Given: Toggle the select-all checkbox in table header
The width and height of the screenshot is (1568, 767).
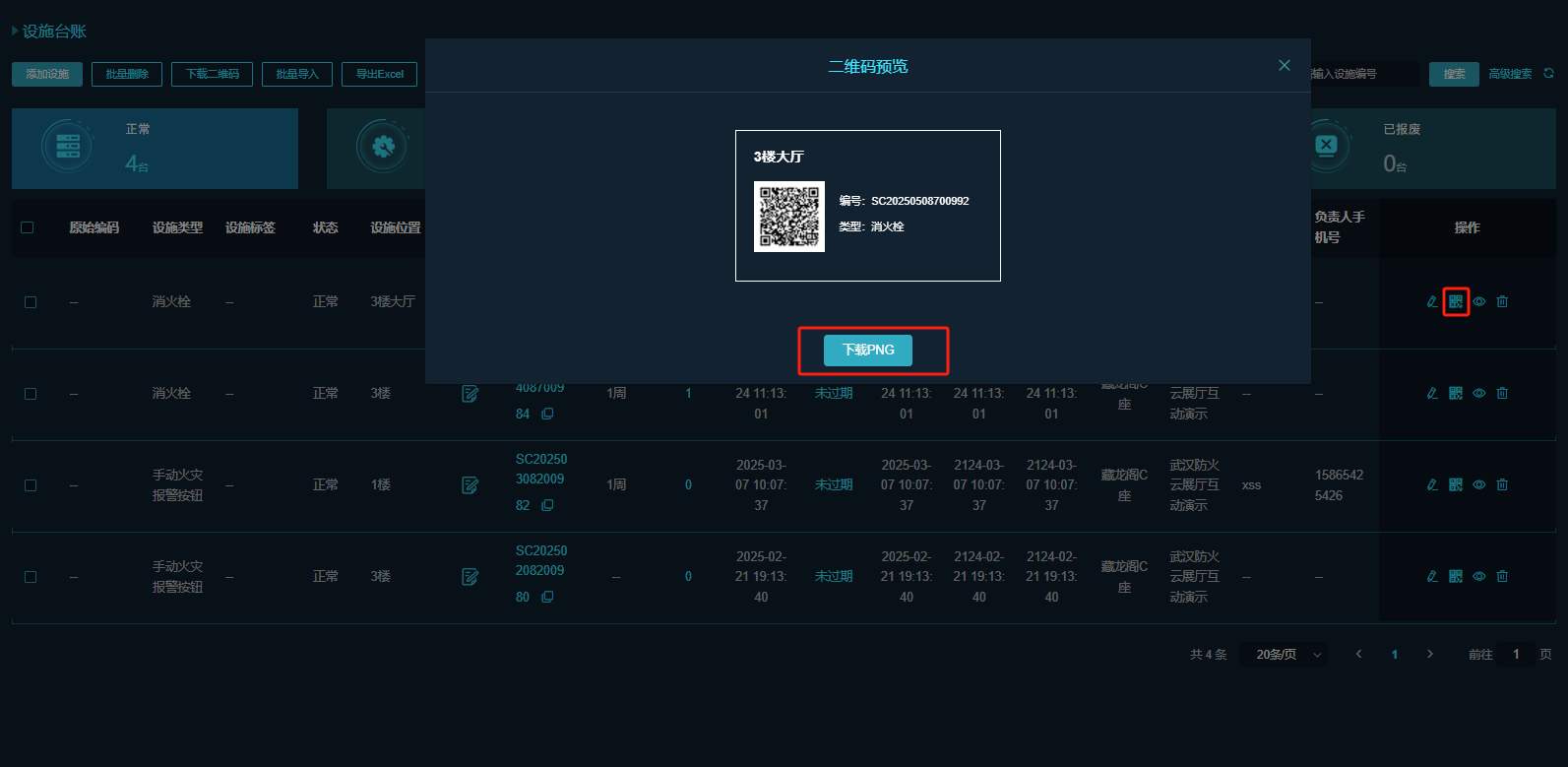Looking at the screenshot, I should [x=28, y=227].
